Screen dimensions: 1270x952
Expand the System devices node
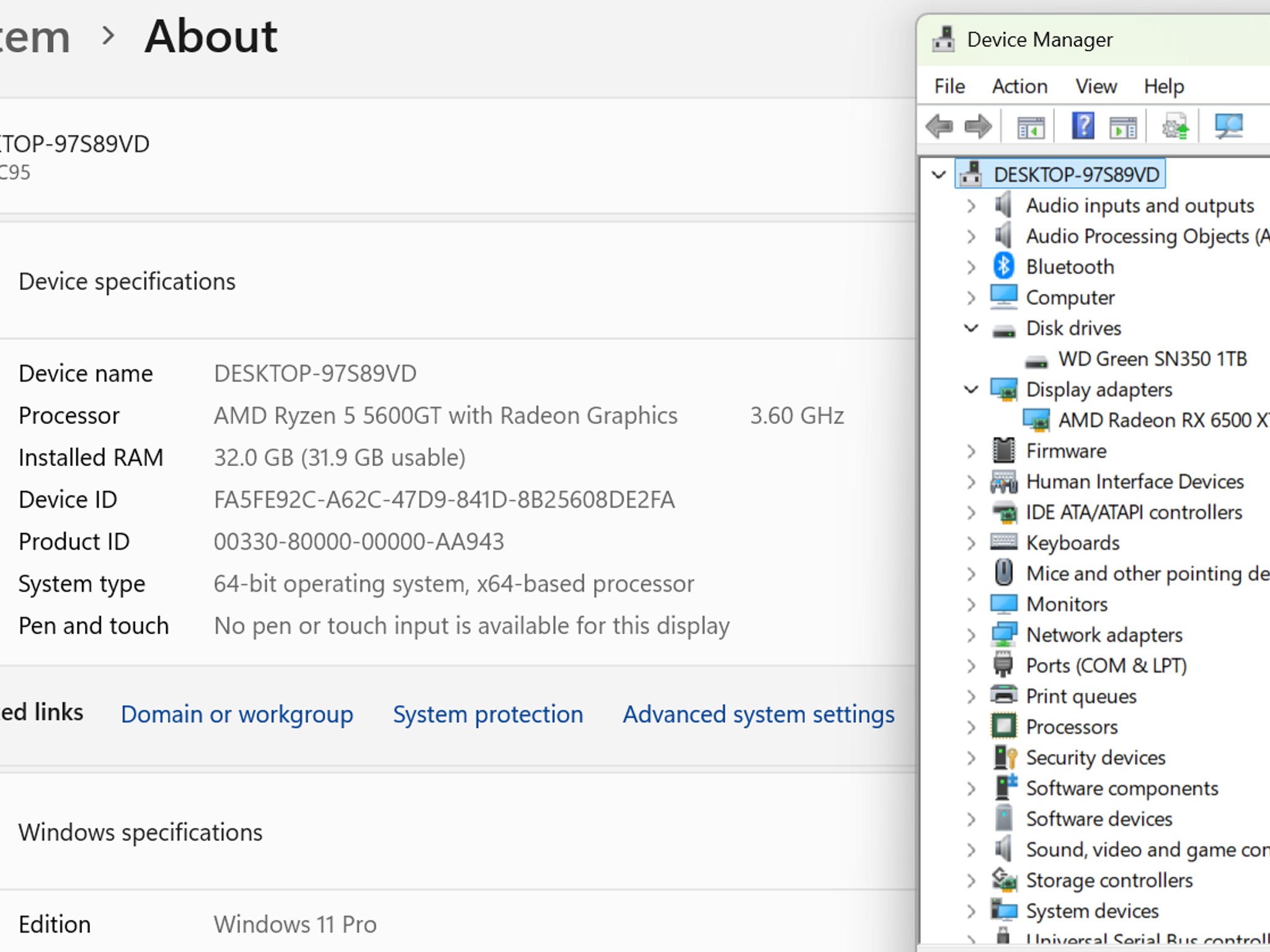click(971, 911)
